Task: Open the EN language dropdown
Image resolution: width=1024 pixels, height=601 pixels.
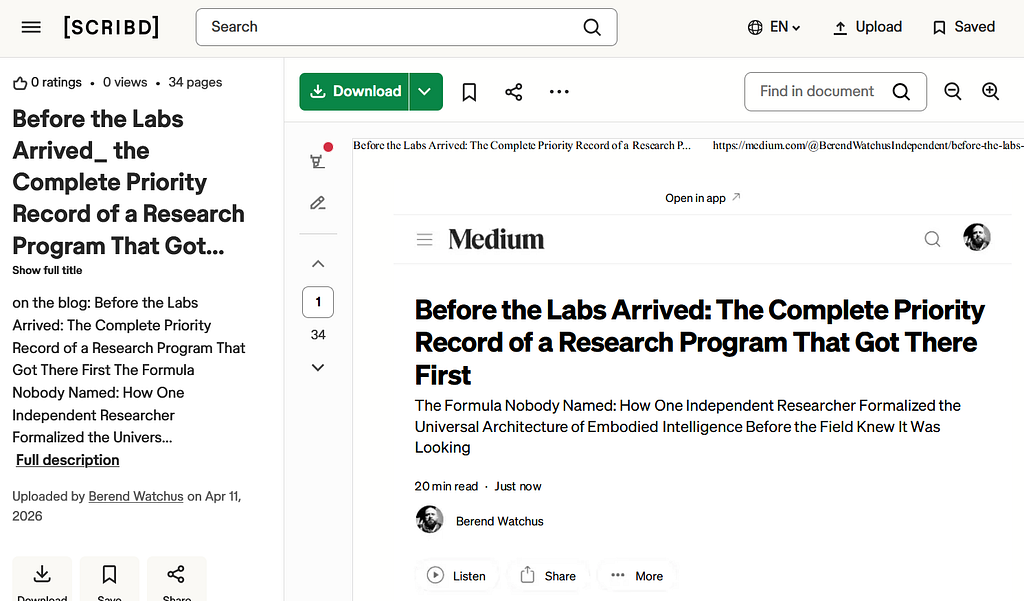Action: tap(774, 27)
